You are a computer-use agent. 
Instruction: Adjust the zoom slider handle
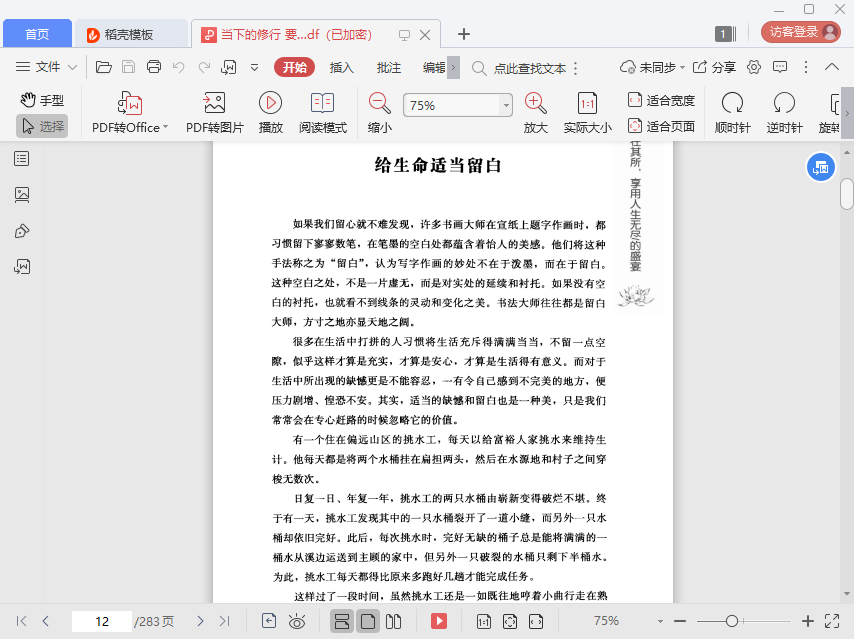732,621
